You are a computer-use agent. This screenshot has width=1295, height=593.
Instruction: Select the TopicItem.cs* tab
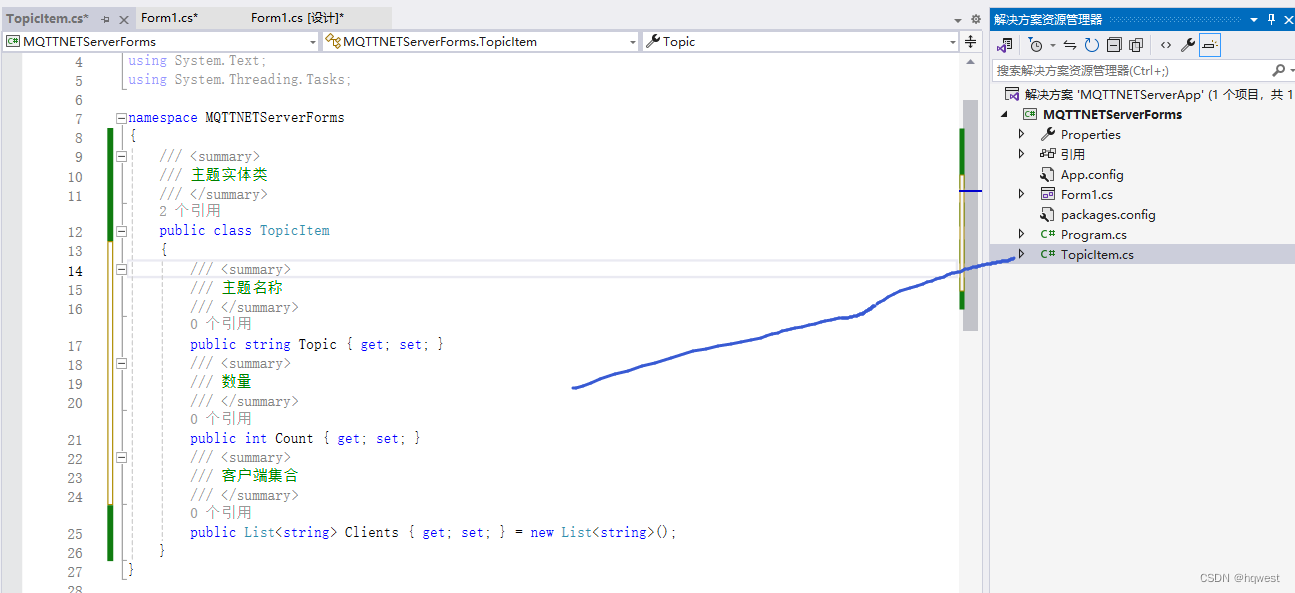click(x=47, y=18)
